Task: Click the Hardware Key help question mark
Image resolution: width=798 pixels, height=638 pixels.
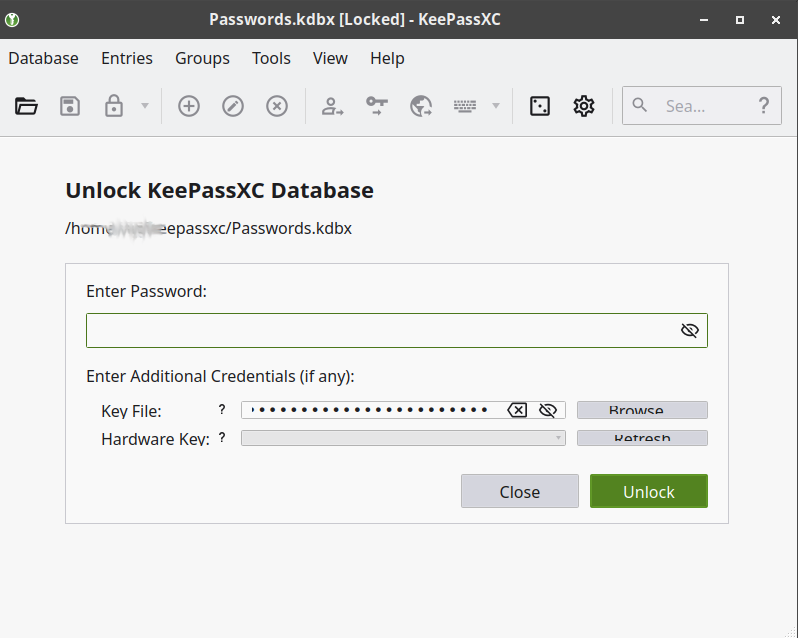Action: click(222, 438)
